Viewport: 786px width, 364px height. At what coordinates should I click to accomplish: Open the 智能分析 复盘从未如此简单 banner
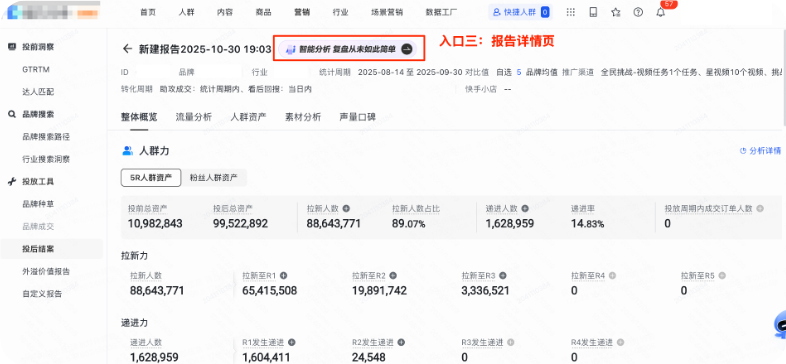point(348,49)
